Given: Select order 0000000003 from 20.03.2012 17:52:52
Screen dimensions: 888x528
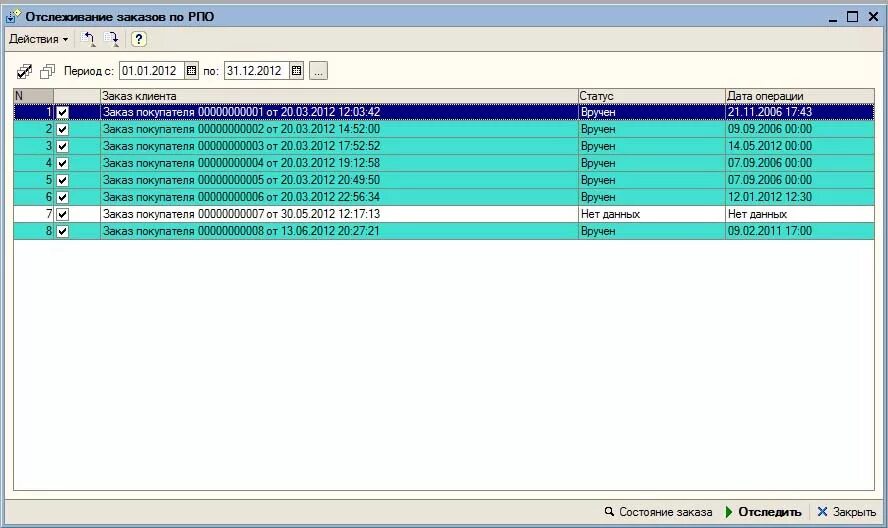Looking at the screenshot, I should (339, 146).
